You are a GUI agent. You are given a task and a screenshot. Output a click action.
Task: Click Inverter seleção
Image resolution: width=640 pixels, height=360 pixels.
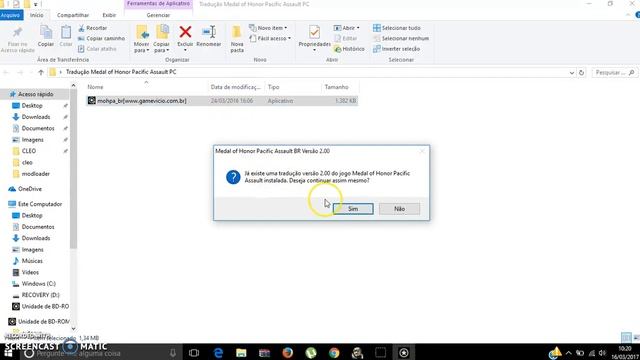point(396,49)
